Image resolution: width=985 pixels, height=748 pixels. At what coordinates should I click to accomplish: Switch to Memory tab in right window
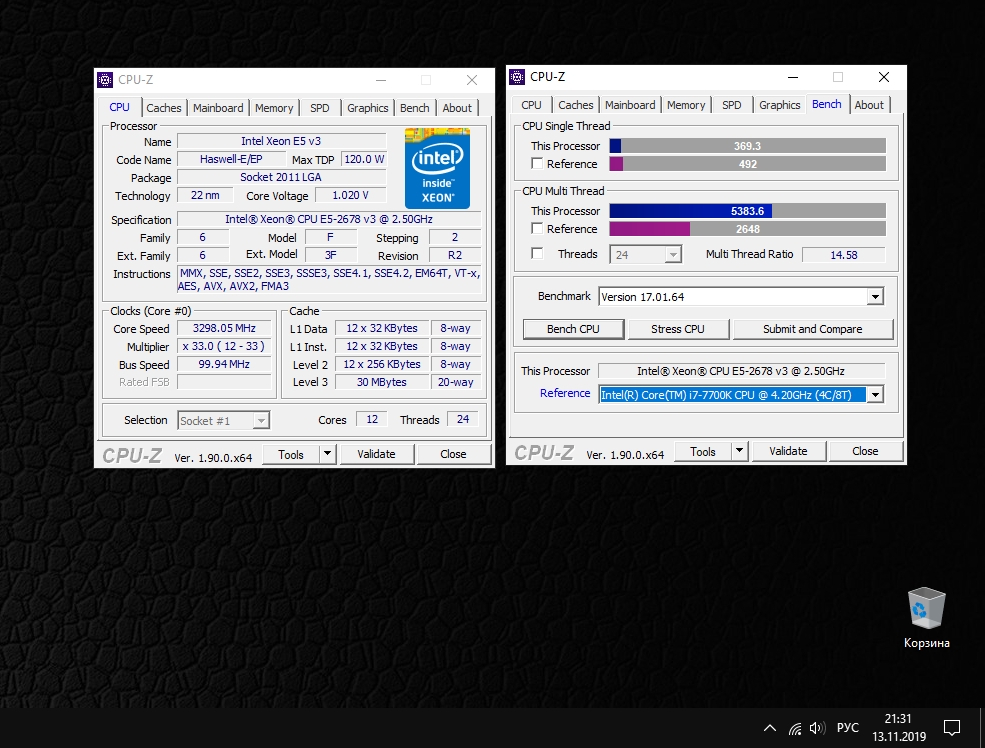click(686, 105)
